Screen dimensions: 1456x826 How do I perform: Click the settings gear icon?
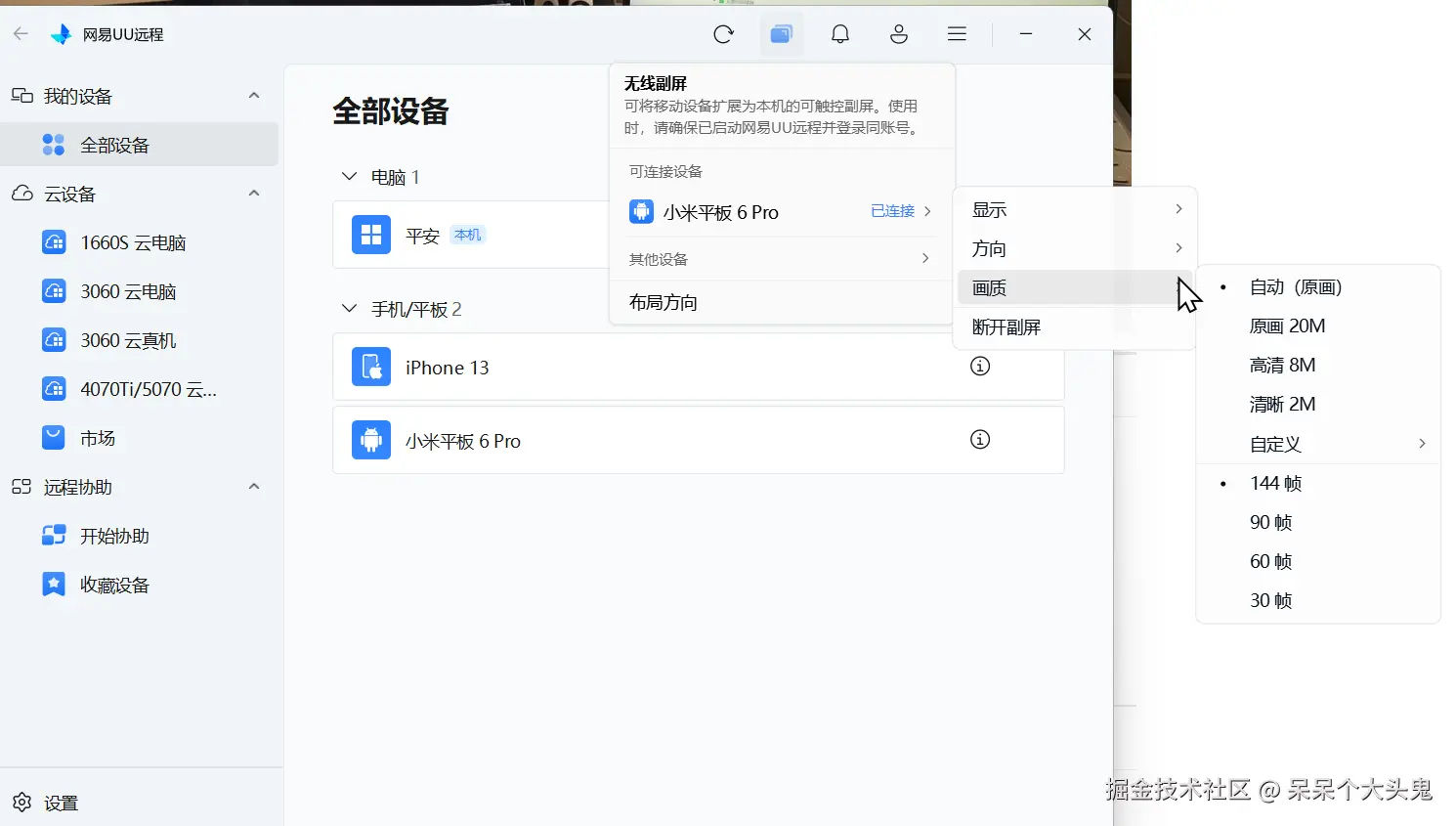[x=21, y=803]
